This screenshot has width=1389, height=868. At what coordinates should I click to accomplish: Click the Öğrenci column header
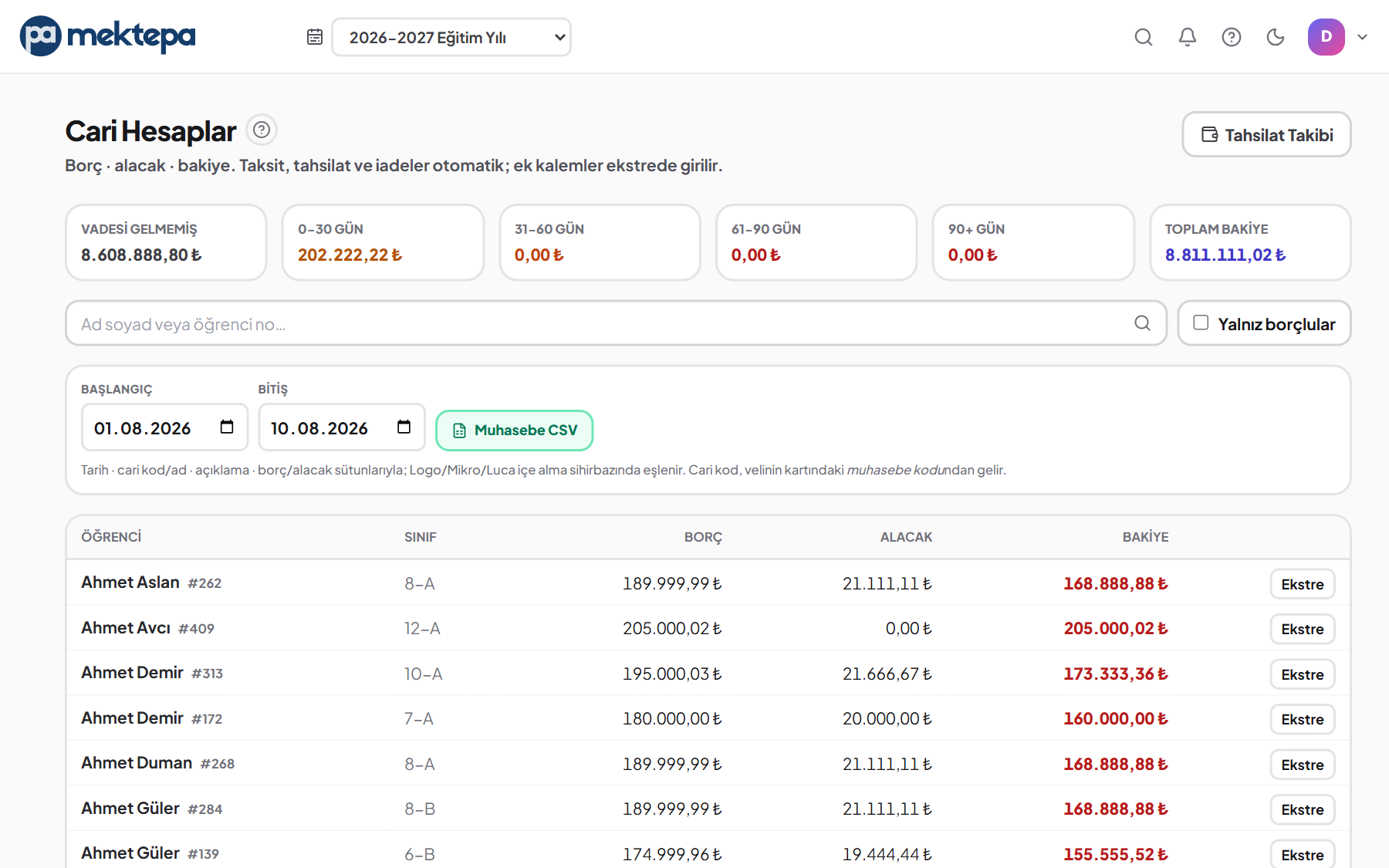(111, 537)
